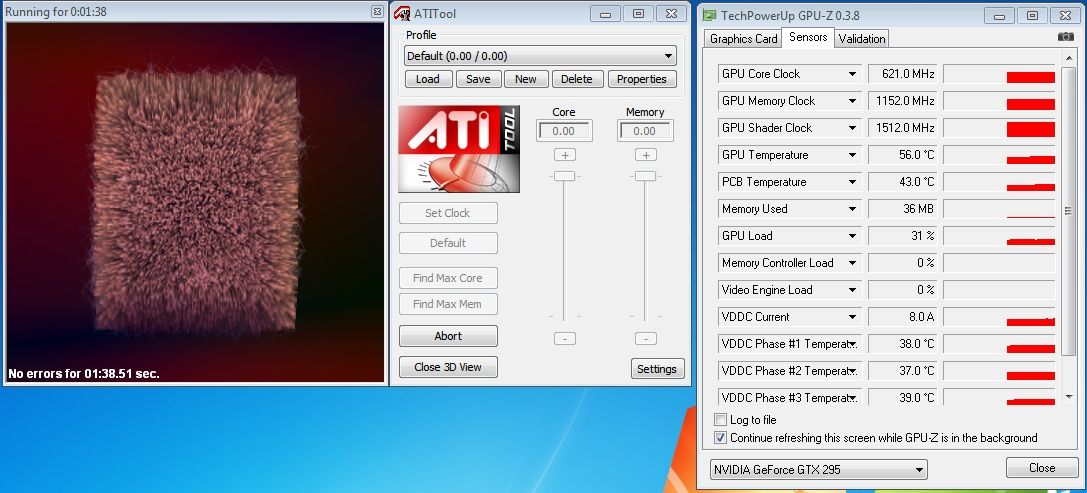This screenshot has width=1087, height=493.
Task: Switch to the Graphics Card tab
Action: (743, 40)
